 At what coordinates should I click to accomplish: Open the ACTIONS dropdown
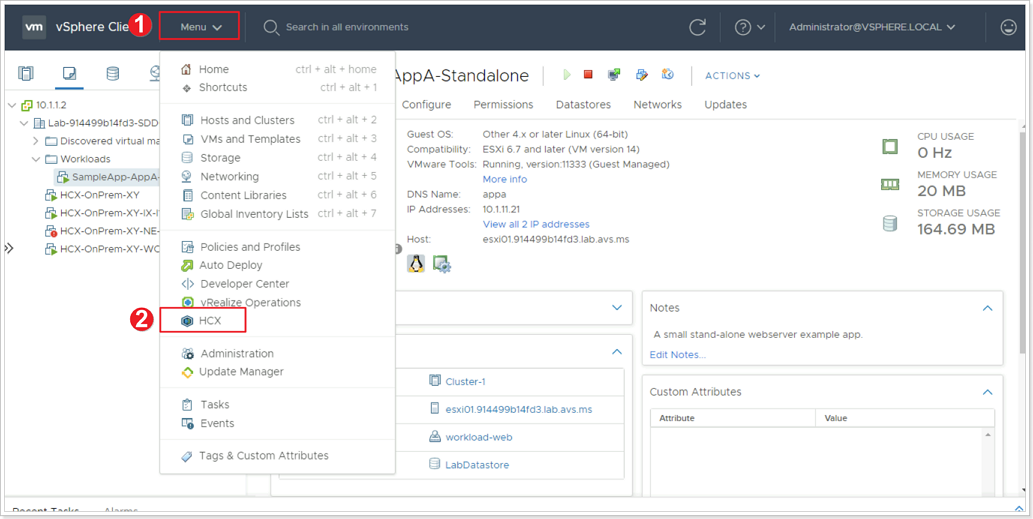point(733,76)
